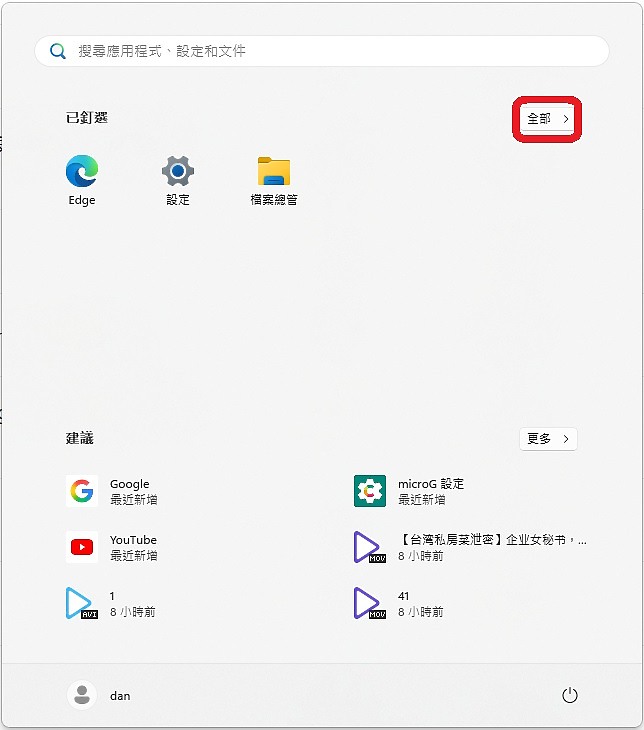Click the search magnifier icon
Viewport: 644px width, 730px height.
tap(58, 51)
